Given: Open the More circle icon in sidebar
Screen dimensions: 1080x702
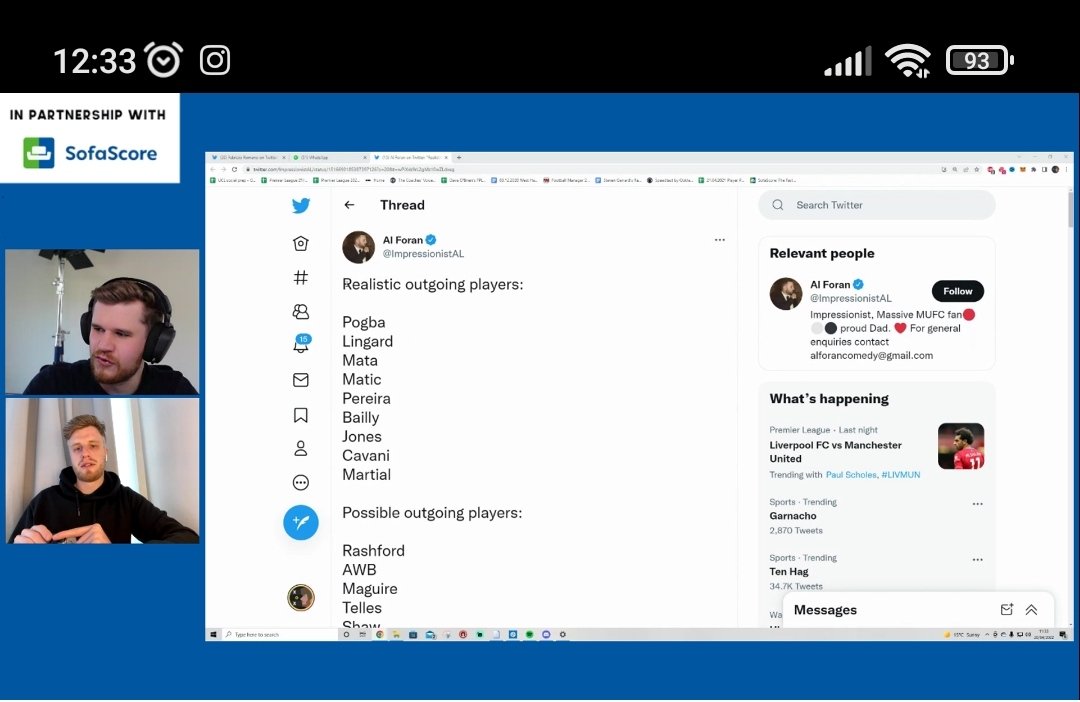Looking at the screenshot, I should (x=301, y=482).
